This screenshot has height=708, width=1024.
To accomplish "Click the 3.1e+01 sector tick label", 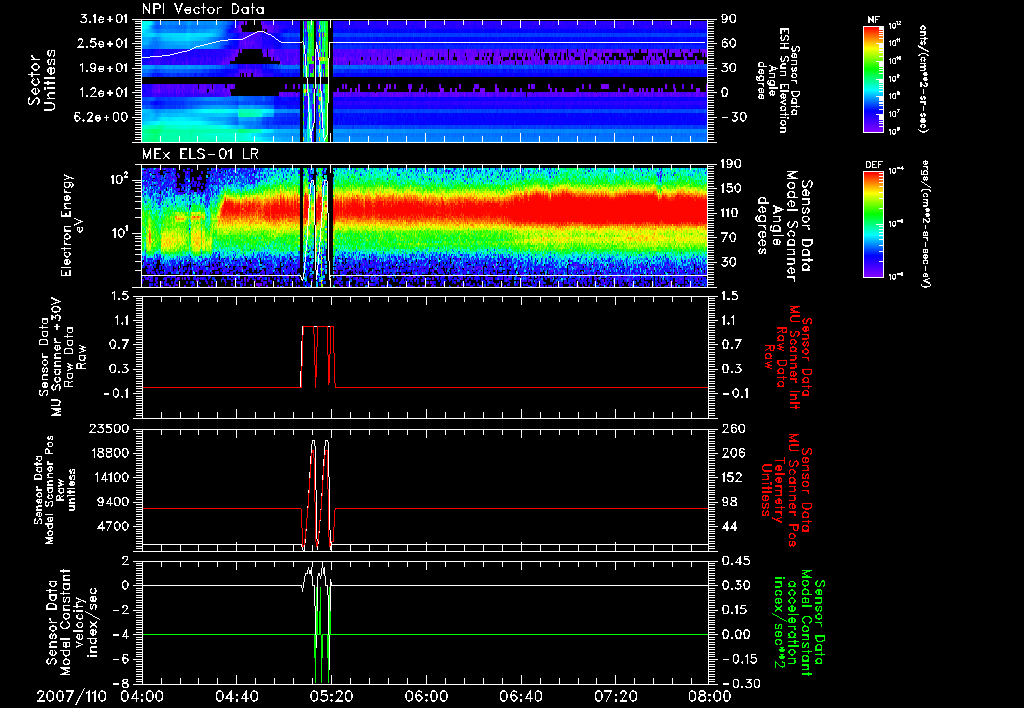I will (x=104, y=19).
